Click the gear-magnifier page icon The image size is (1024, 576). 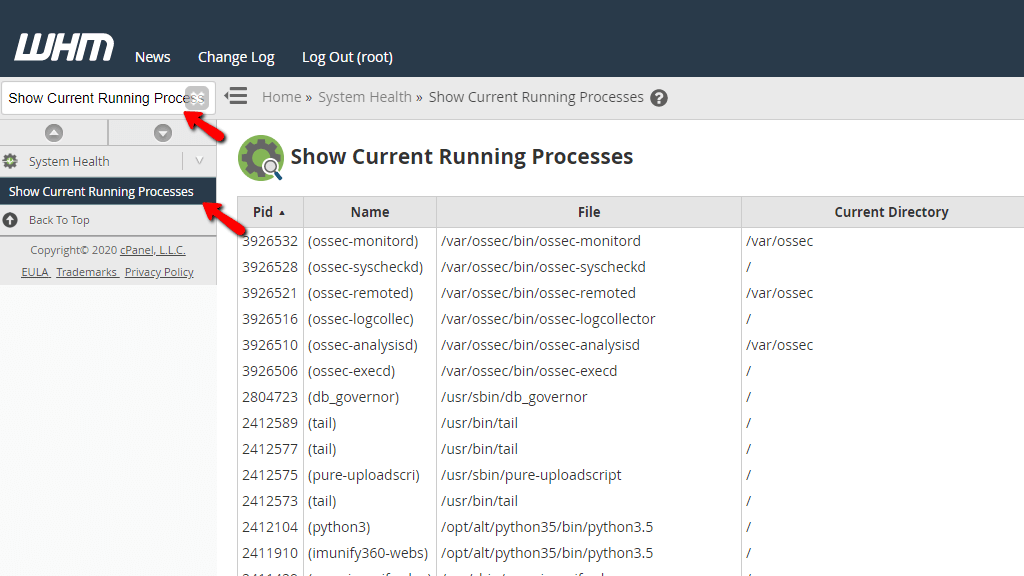[x=260, y=157]
